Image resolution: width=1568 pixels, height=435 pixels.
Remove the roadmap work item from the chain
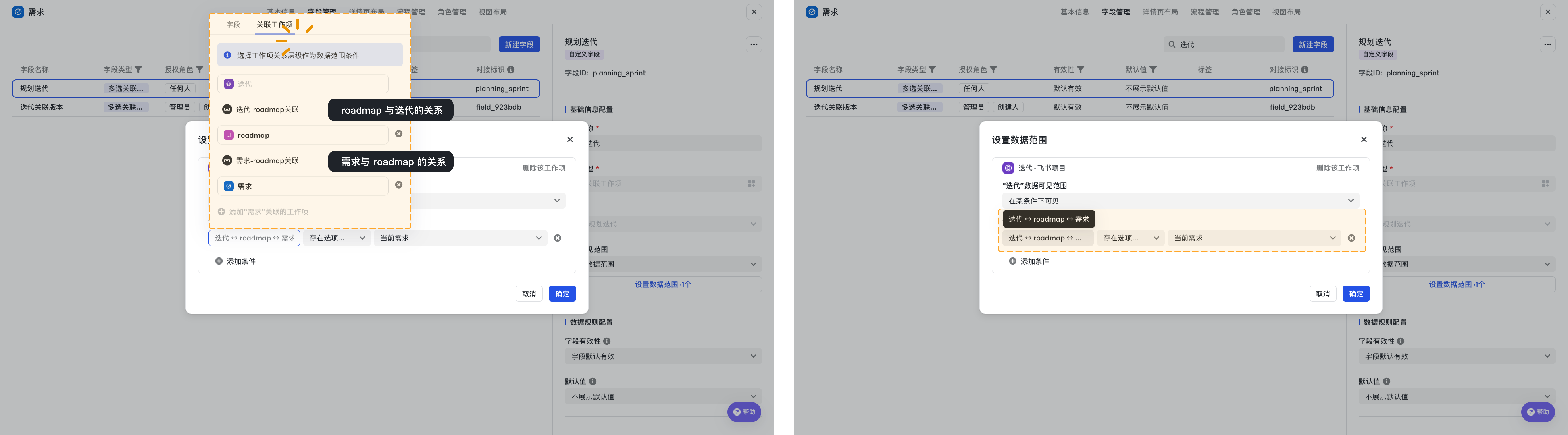pyautogui.click(x=399, y=134)
